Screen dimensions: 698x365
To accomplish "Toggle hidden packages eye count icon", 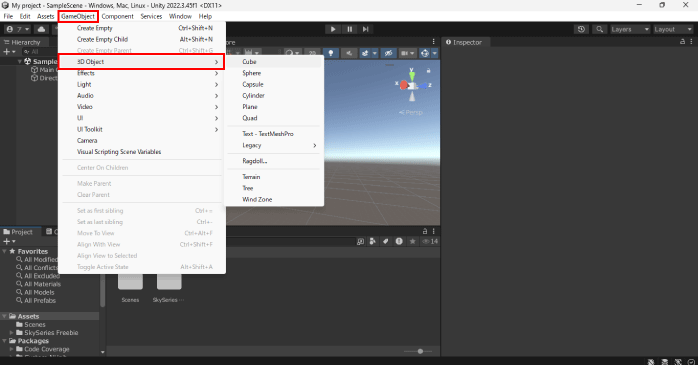I will pos(430,241).
